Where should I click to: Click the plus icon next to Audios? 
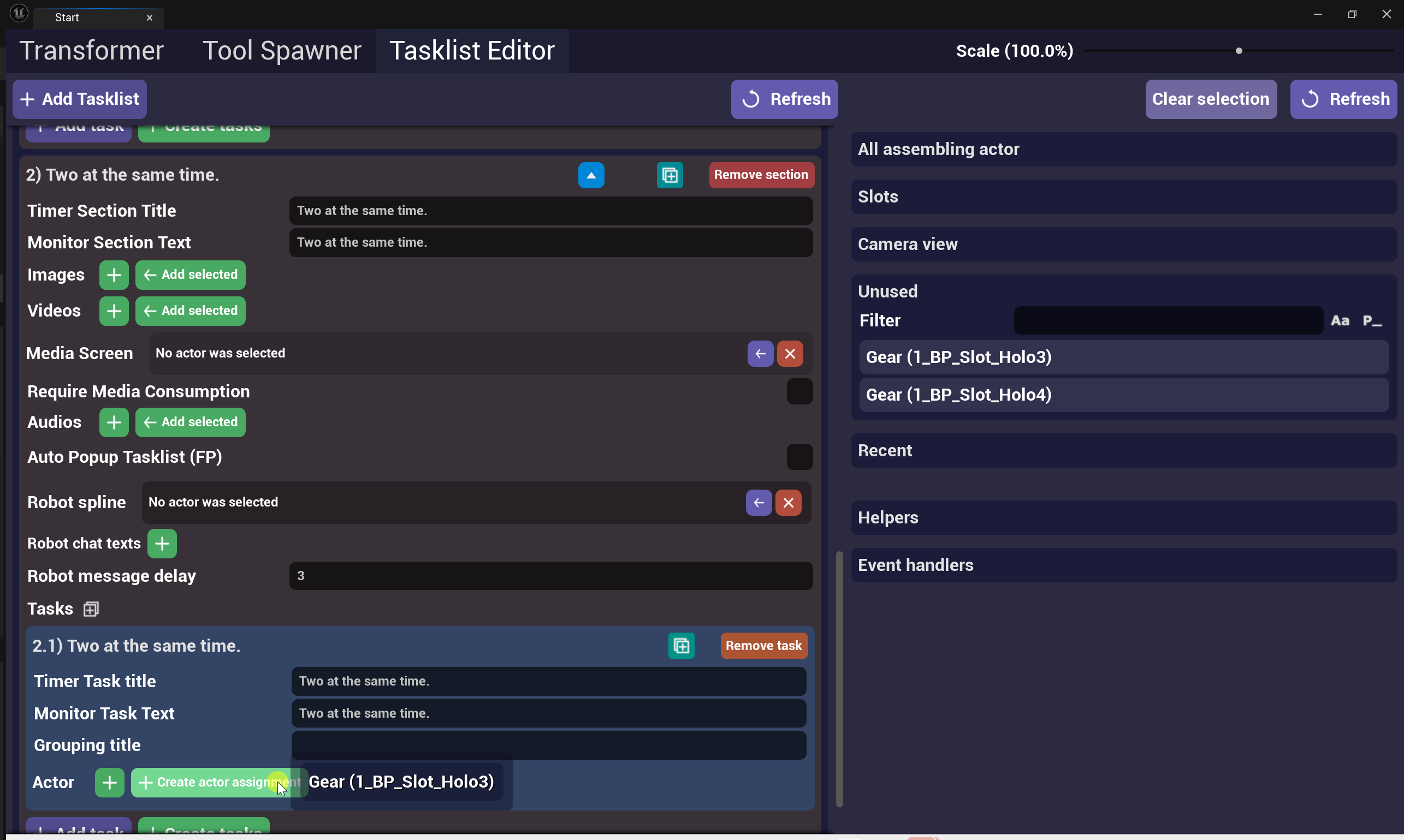coord(114,422)
